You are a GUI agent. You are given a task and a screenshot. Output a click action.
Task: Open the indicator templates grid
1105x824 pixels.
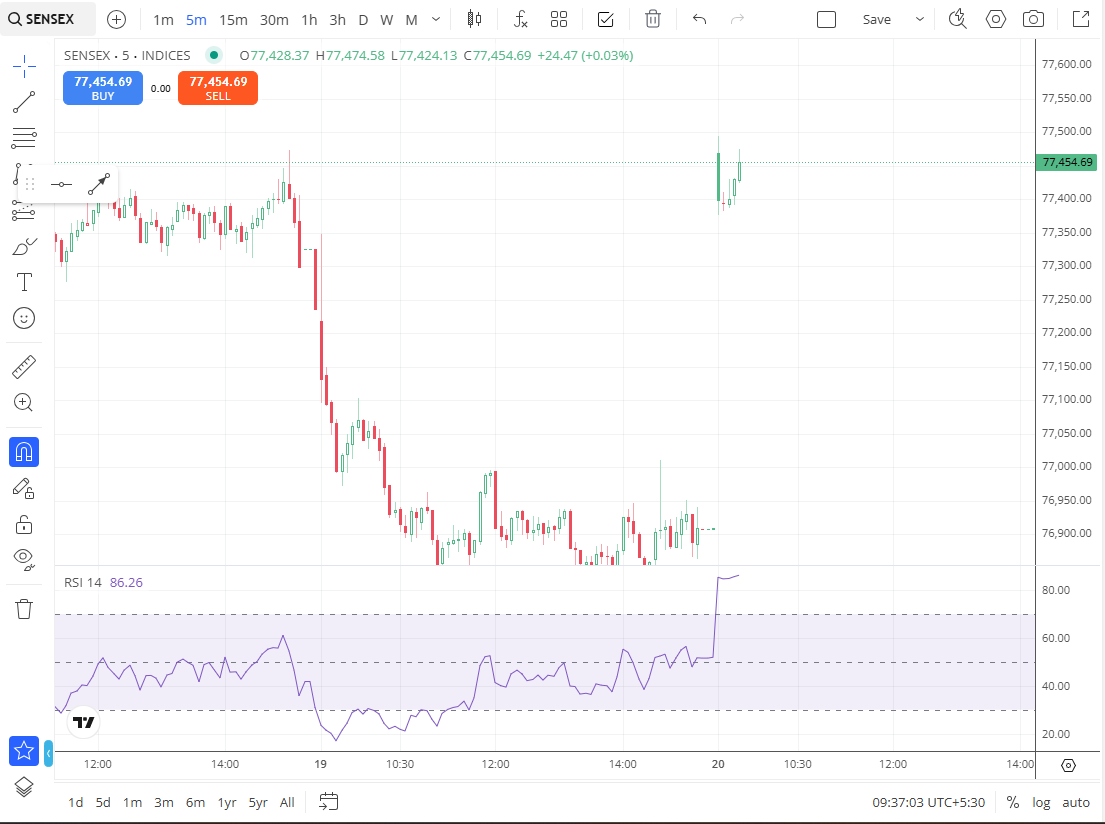(x=559, y=19)
